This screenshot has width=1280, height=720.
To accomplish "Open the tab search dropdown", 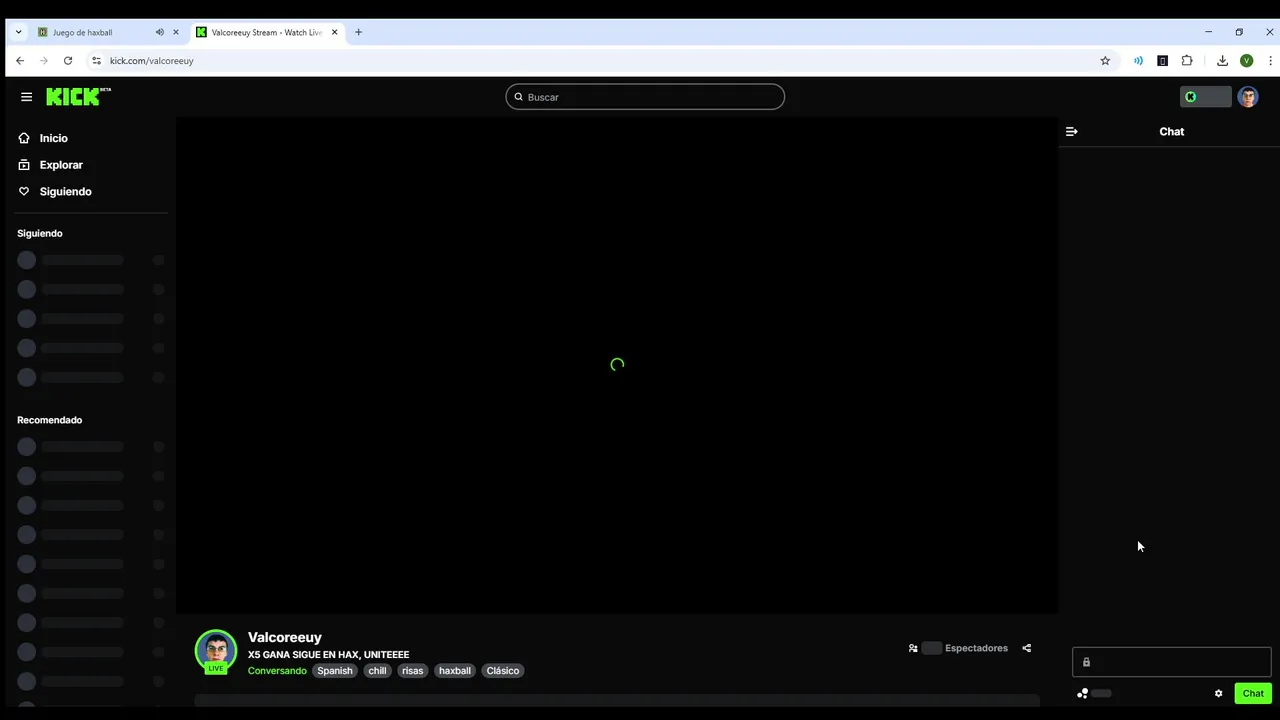I will pyautogui.click(x=18, y=32).
